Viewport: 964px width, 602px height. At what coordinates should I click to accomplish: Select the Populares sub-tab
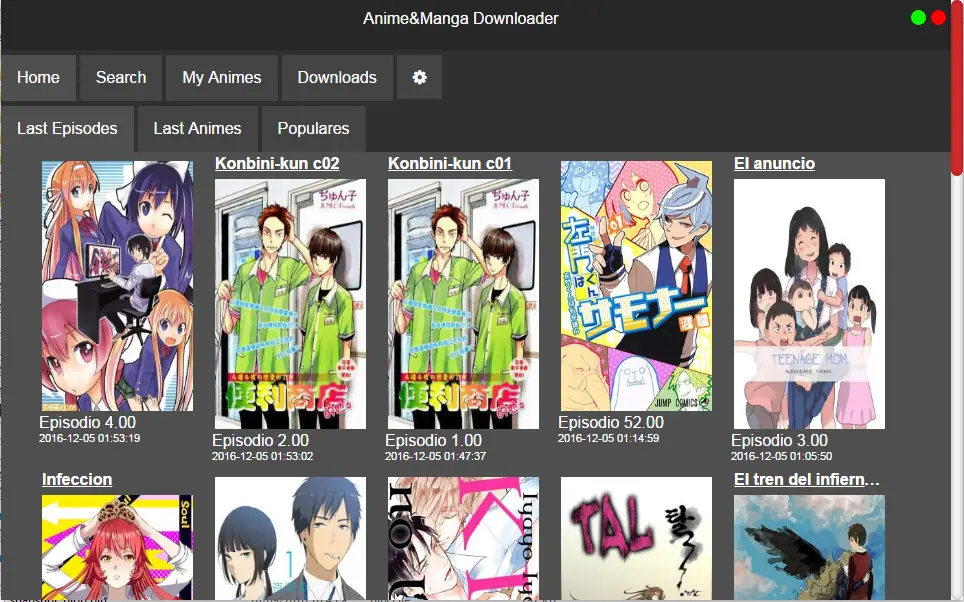[314, 129]
